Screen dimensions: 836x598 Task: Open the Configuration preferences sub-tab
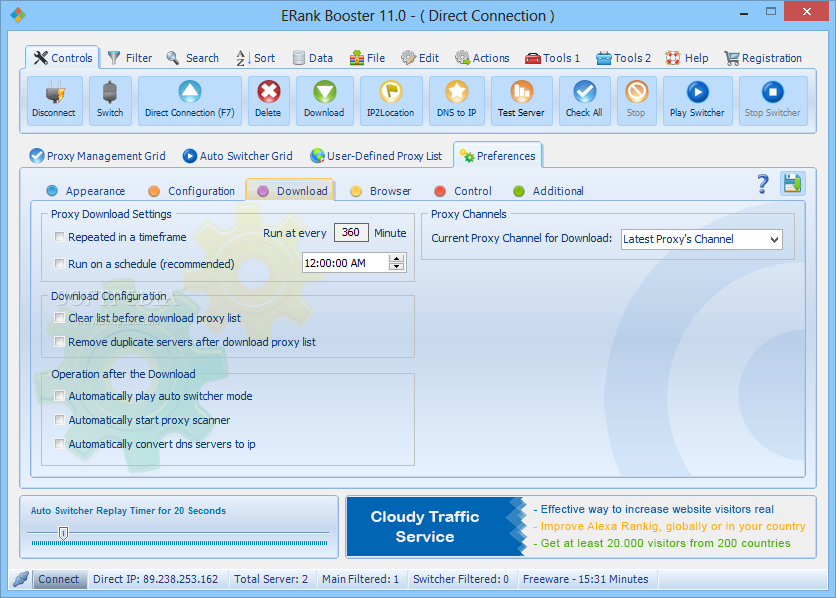coord(191,191)
